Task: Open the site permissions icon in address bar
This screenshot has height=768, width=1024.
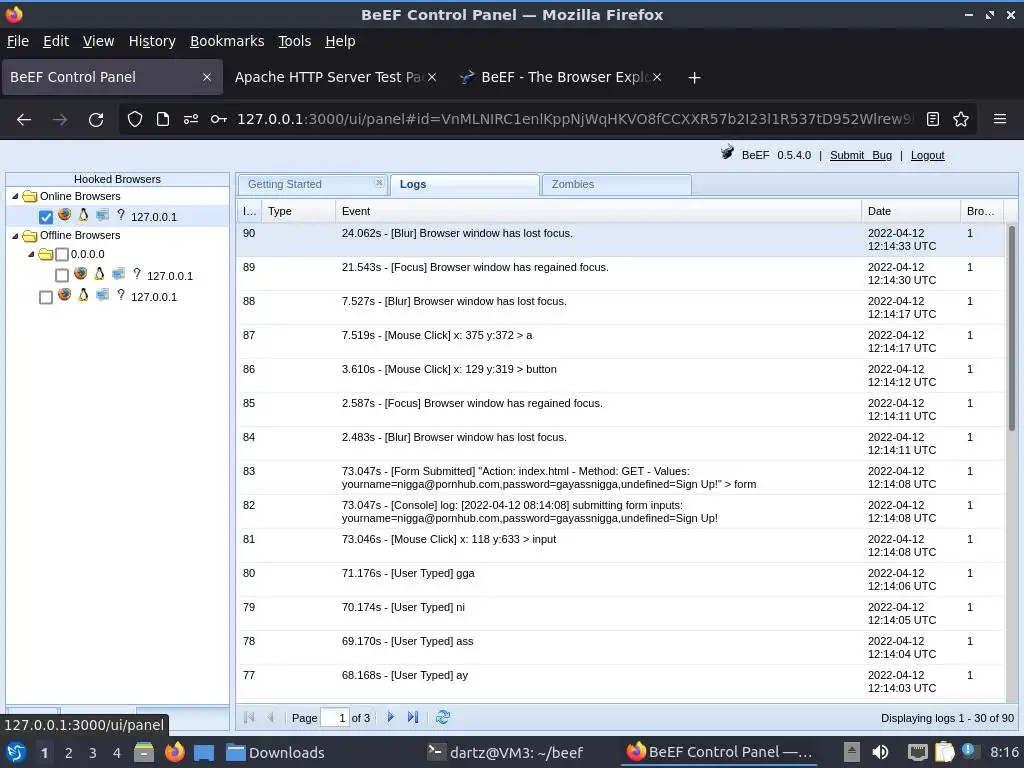Action: 191,119
